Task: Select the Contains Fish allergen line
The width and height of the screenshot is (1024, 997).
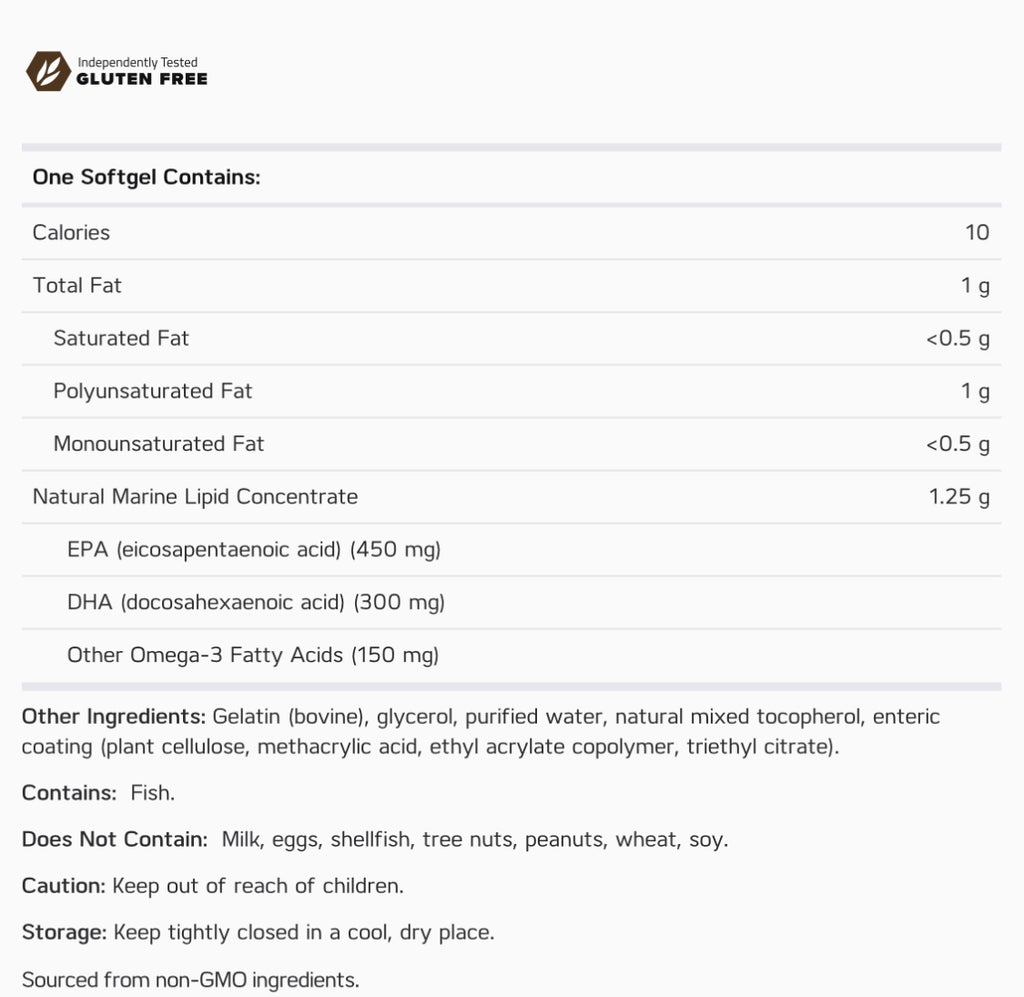Action: click(x=99, y=793)
